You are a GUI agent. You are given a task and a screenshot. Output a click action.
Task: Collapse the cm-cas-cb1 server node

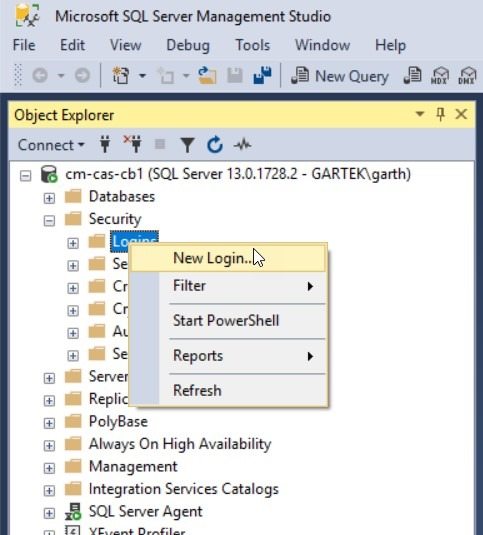[x=26, y=176]
